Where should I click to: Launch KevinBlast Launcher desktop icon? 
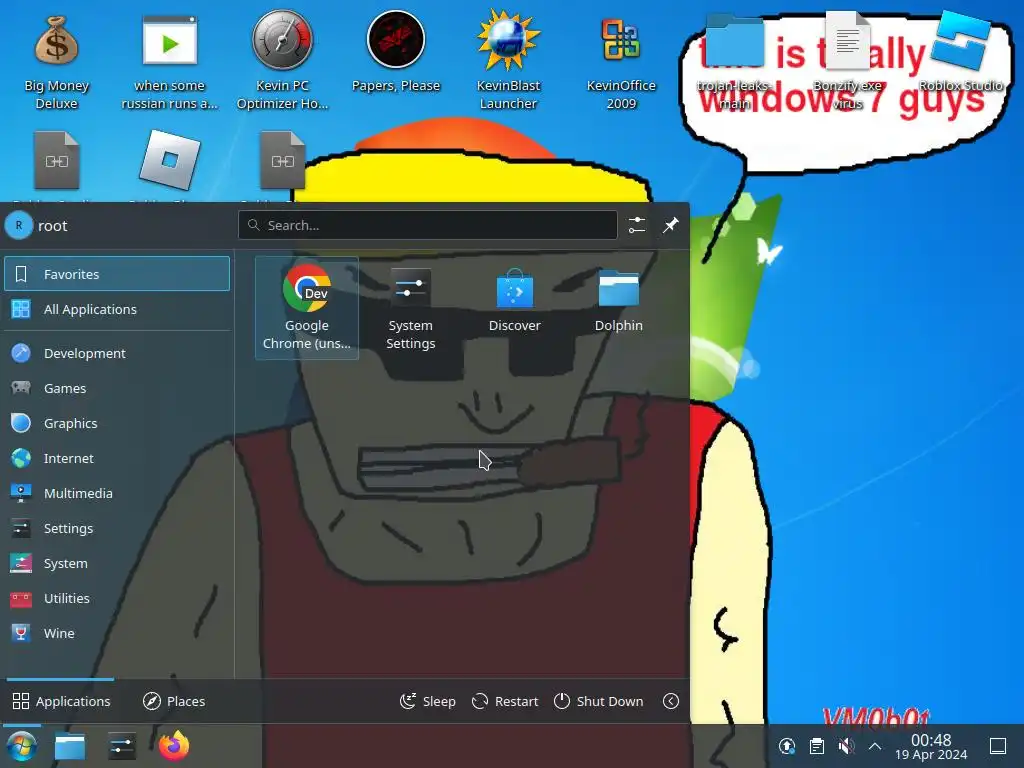click(x=508, y=60)
